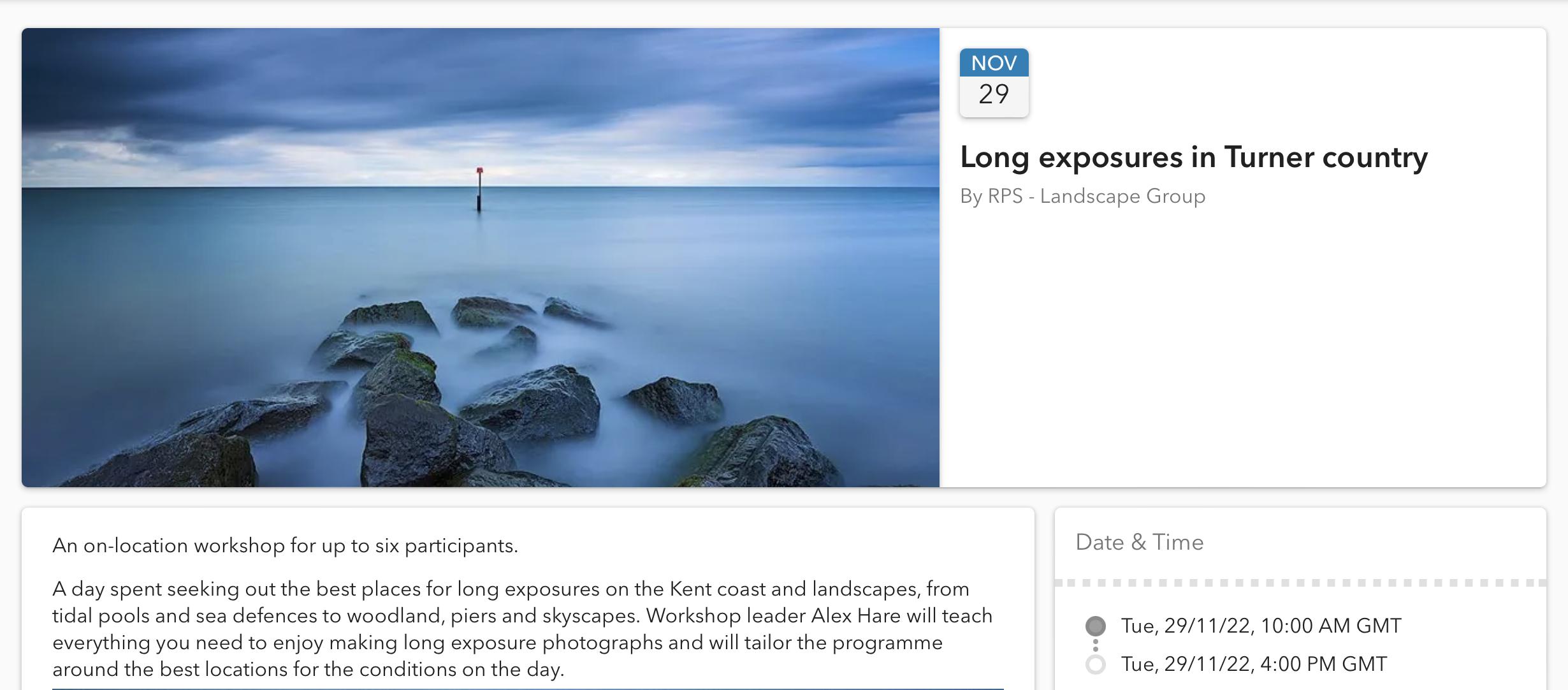Click the dotted divider under Date & Time
The height and width of the screenshot is (690, 1568).
coord(1300,583)
